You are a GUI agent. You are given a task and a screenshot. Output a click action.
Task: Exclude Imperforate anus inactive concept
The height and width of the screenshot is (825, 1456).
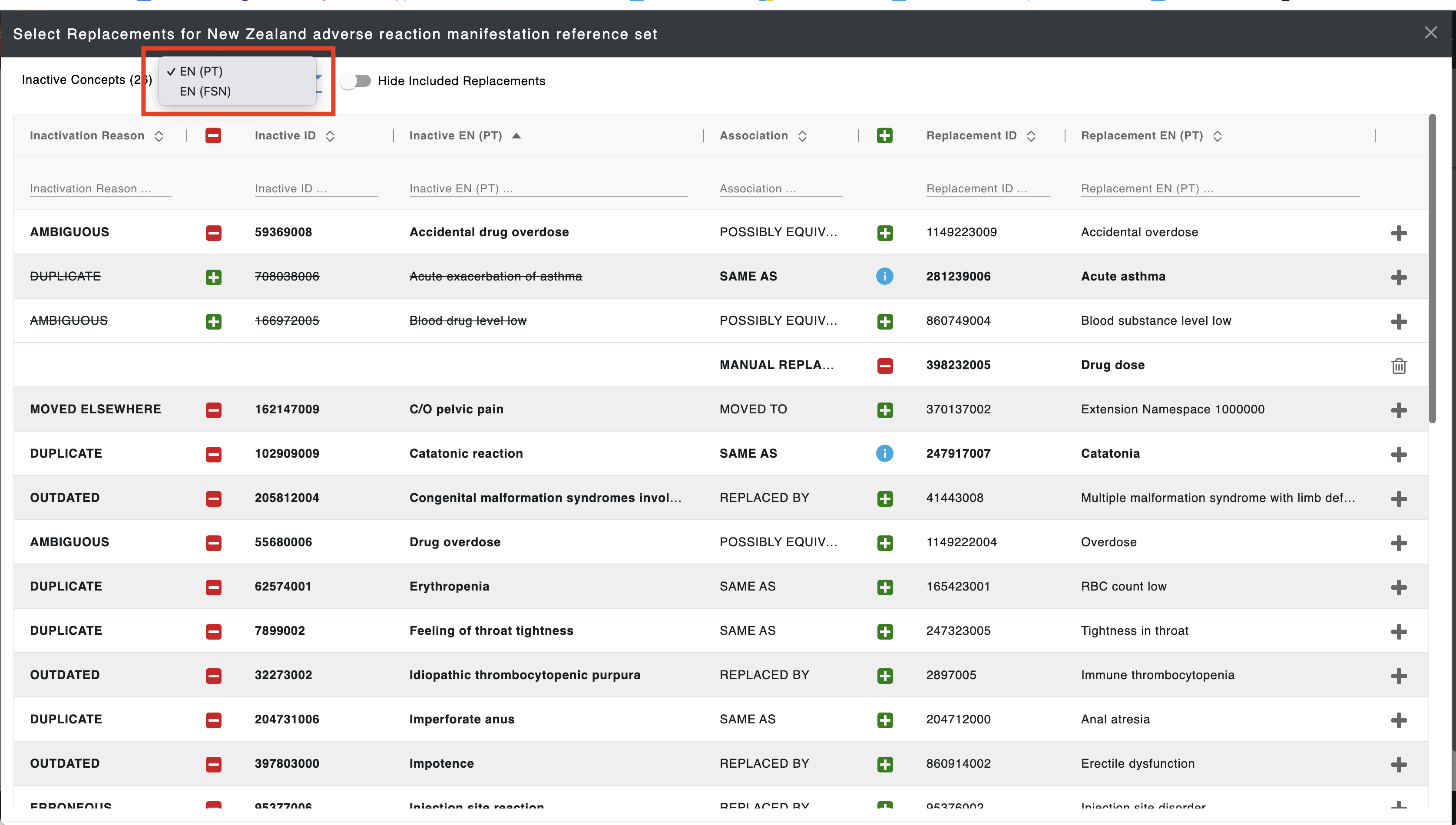213,719
